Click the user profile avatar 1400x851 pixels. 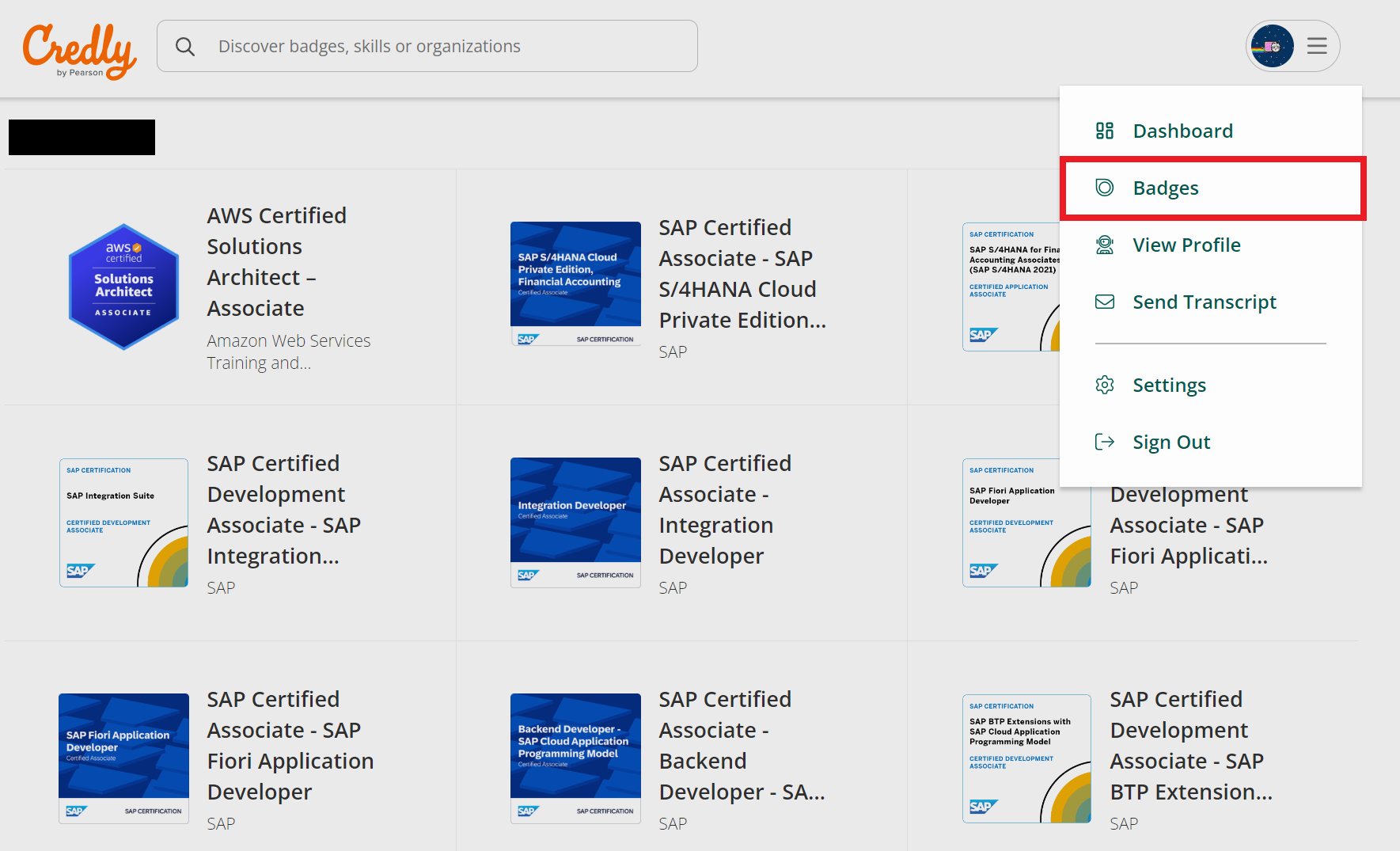pos(1272,46)
